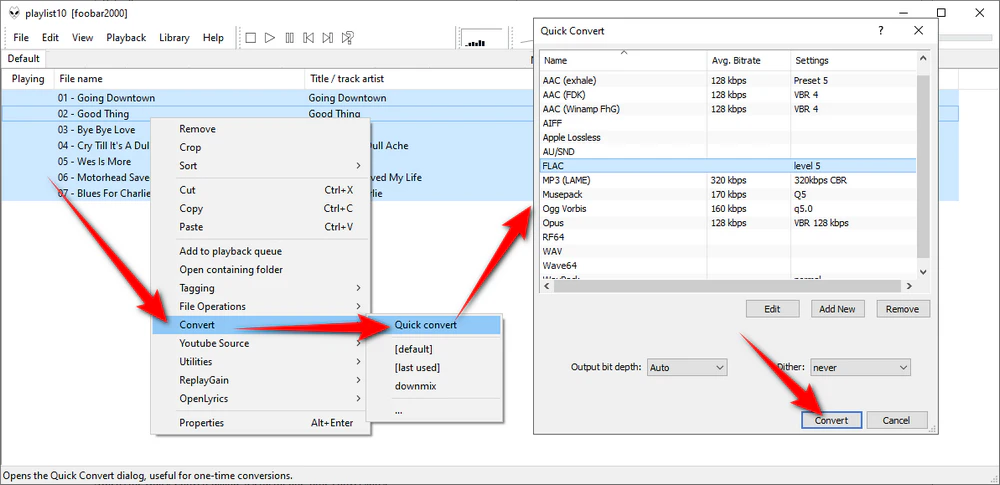Click the foobar2000 alien icon in title bar

click(13, 13)
